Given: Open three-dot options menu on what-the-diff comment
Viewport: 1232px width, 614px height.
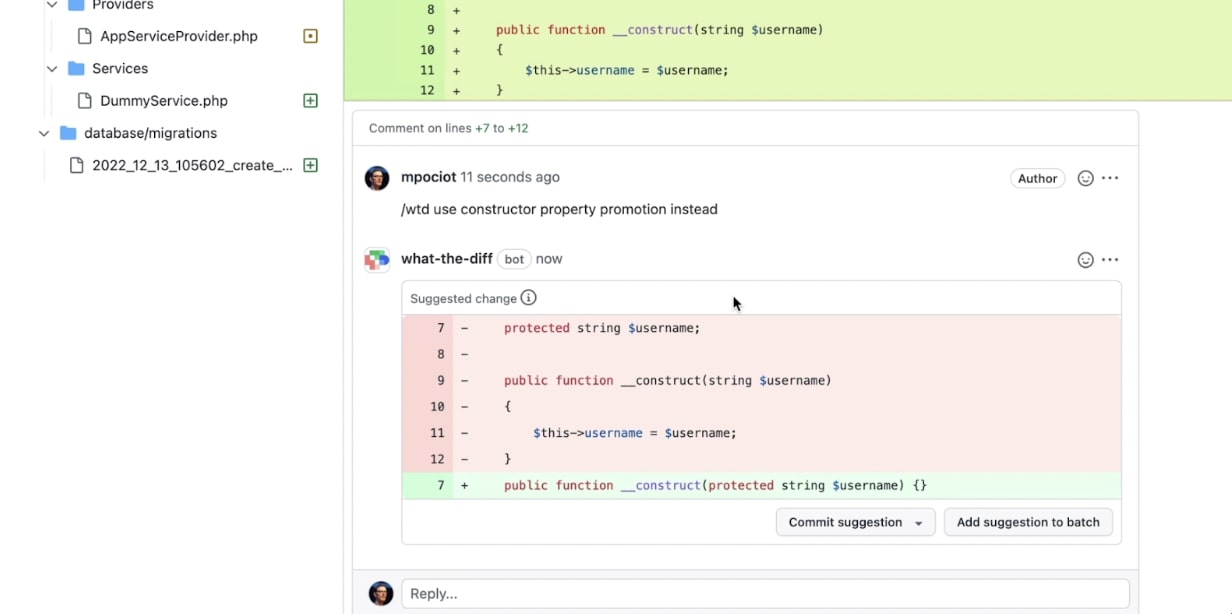Looking at the screenshot, I should pos(1110,260).
